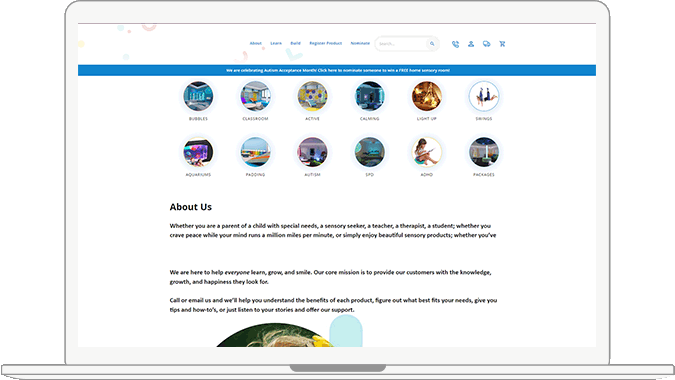
Task: Open the shopping cart icon
Action: click(x=502, y=44)
